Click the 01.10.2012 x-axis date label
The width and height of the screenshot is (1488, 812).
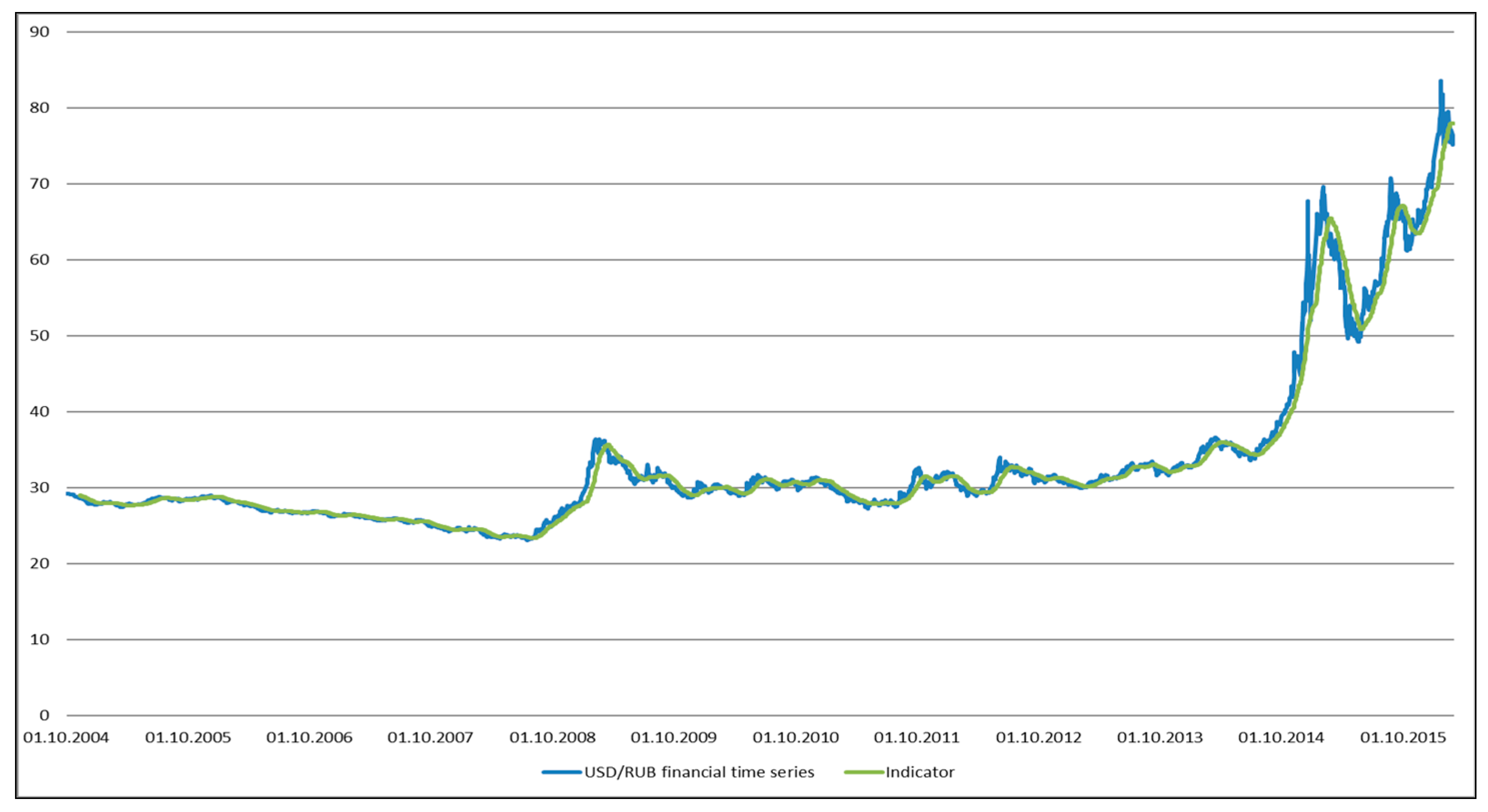click(x=1039, y=737)
